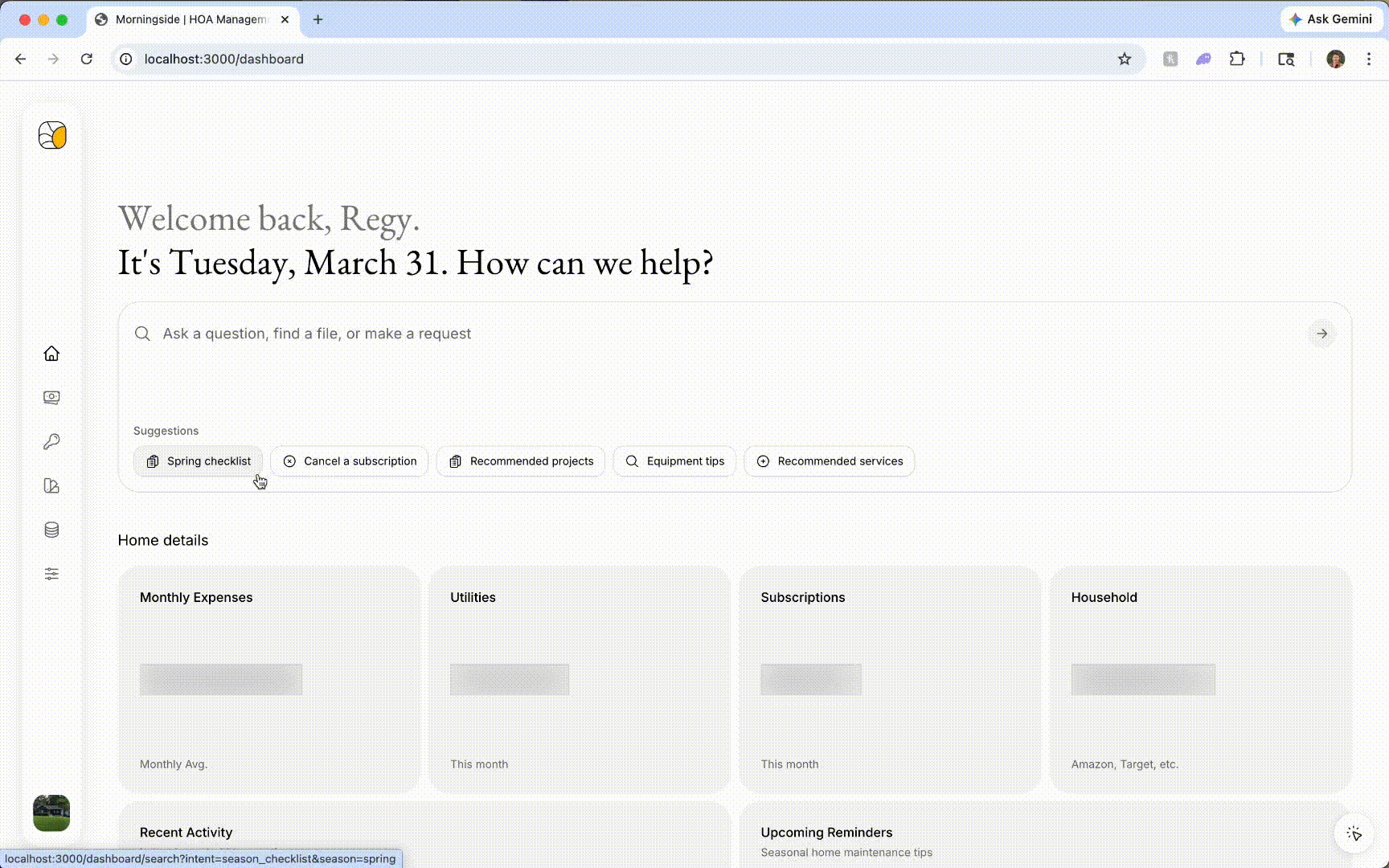Open the Subscriptions card
Image resolution: width=1389 pixels, height=868 pixels.
(890, 680)
